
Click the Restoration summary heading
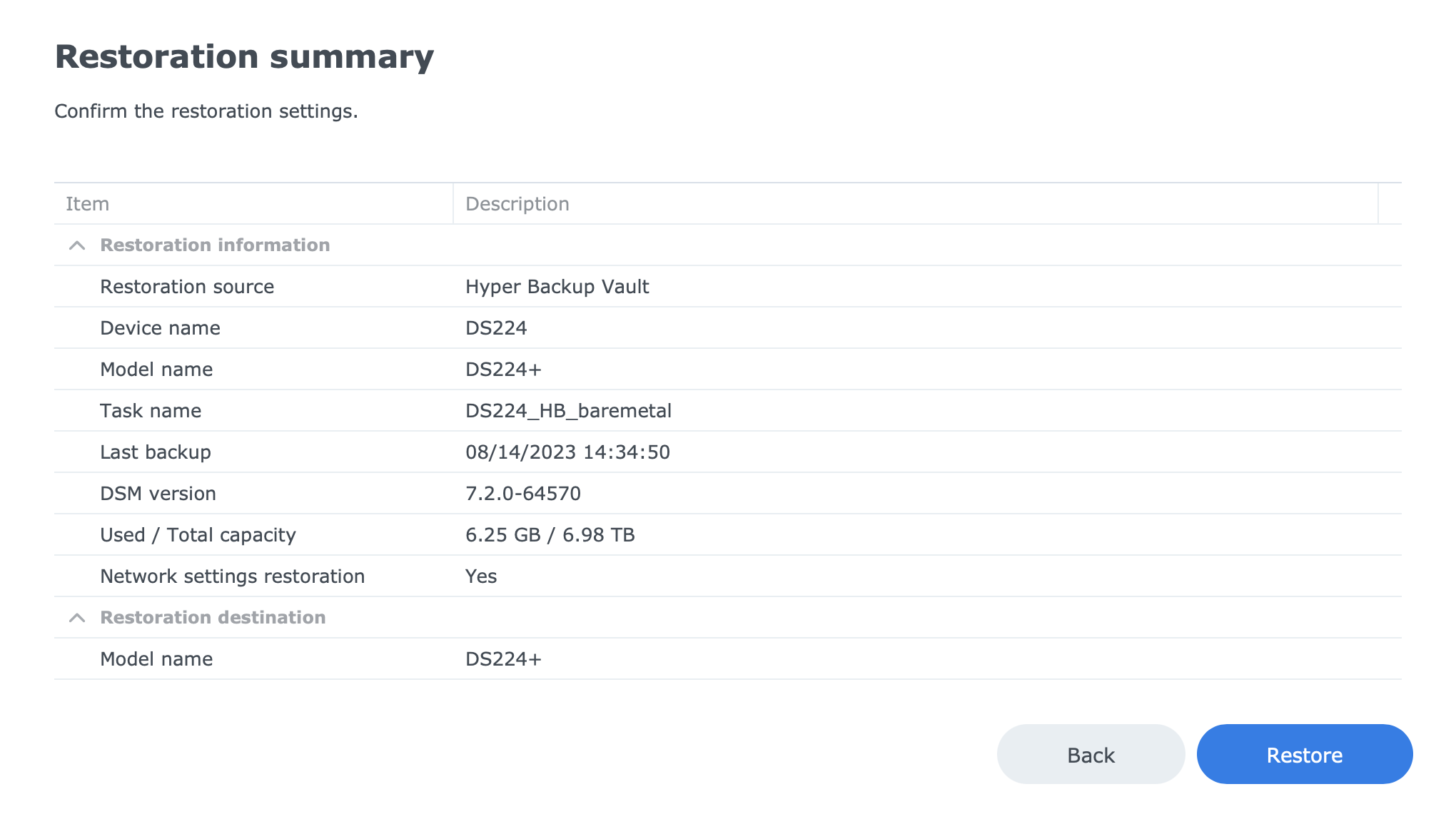coord(244,56)
